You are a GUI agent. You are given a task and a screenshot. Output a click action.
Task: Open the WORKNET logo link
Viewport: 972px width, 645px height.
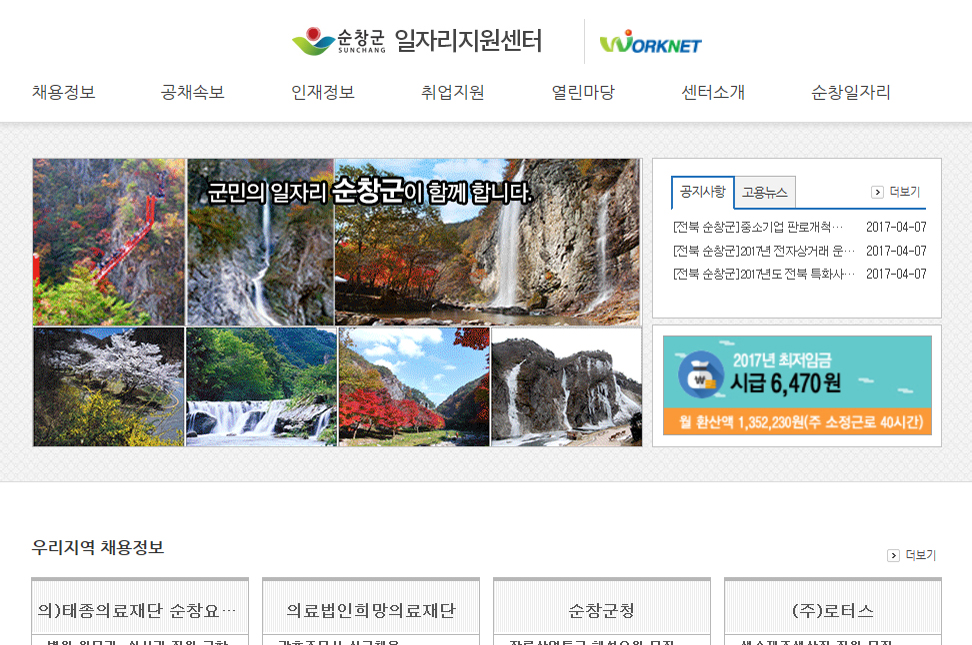tap(650, 43)
